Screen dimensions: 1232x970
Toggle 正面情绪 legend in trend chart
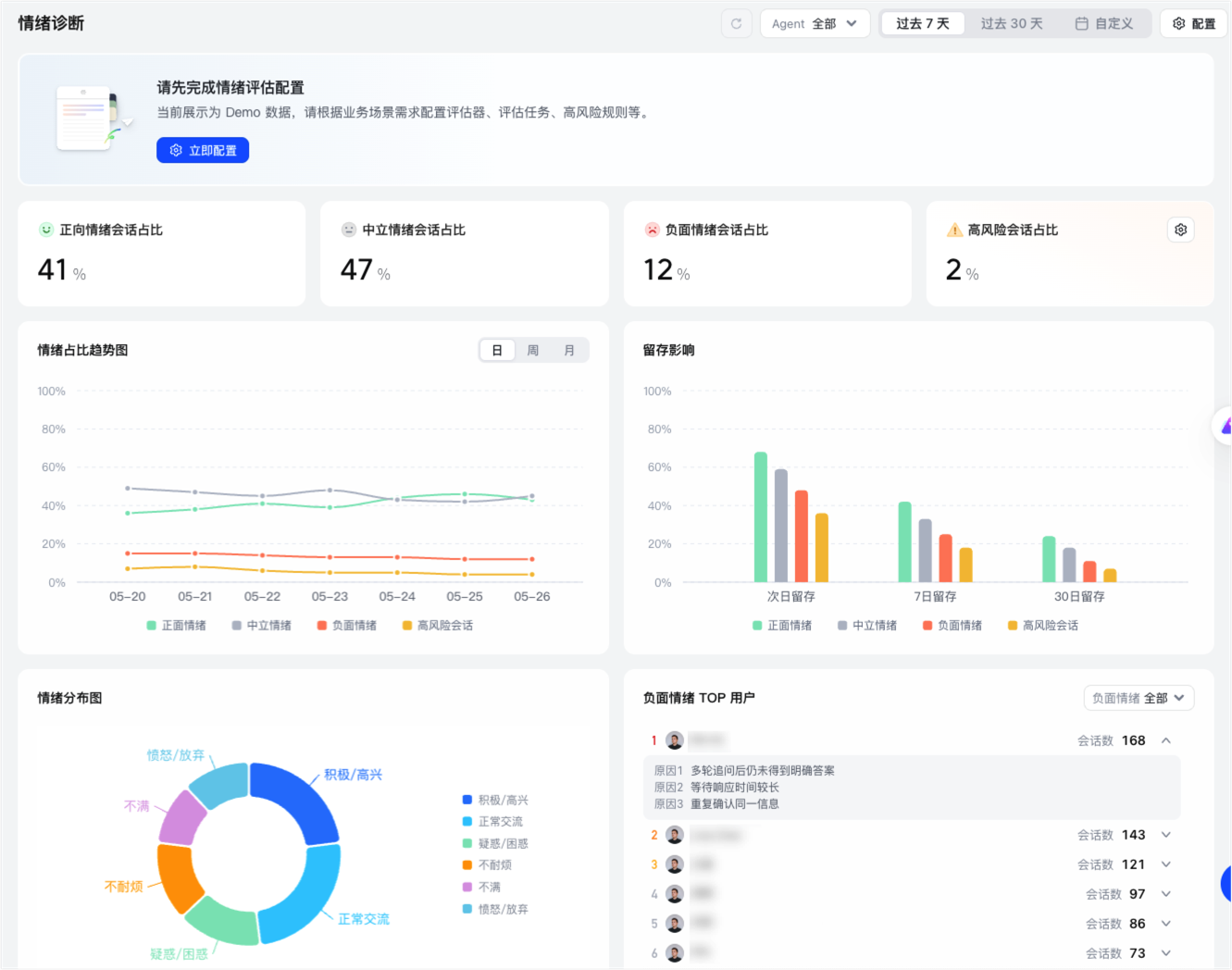point(177,626)
